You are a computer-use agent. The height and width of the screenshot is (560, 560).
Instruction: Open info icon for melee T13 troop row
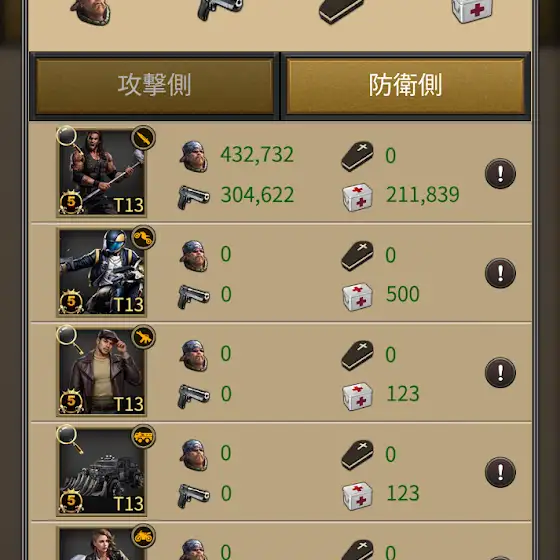pyautogui.click(x=500, y=174)
